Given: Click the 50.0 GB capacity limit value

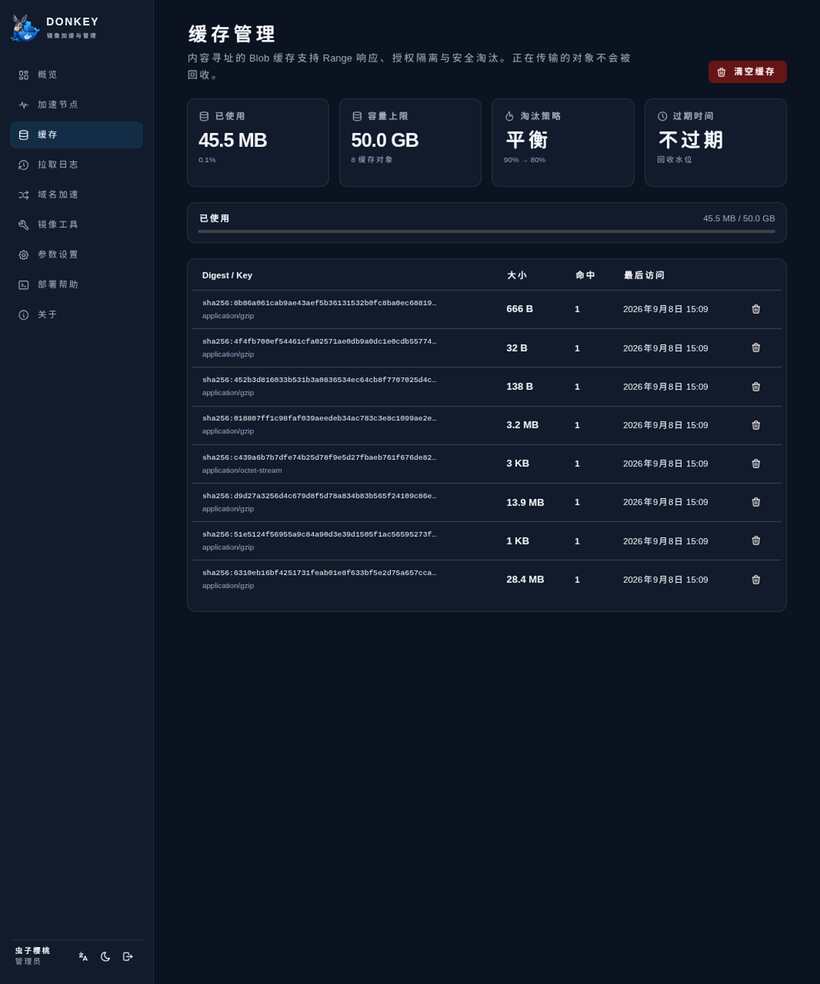Looking at the screenshot, I should pos(385,140).
